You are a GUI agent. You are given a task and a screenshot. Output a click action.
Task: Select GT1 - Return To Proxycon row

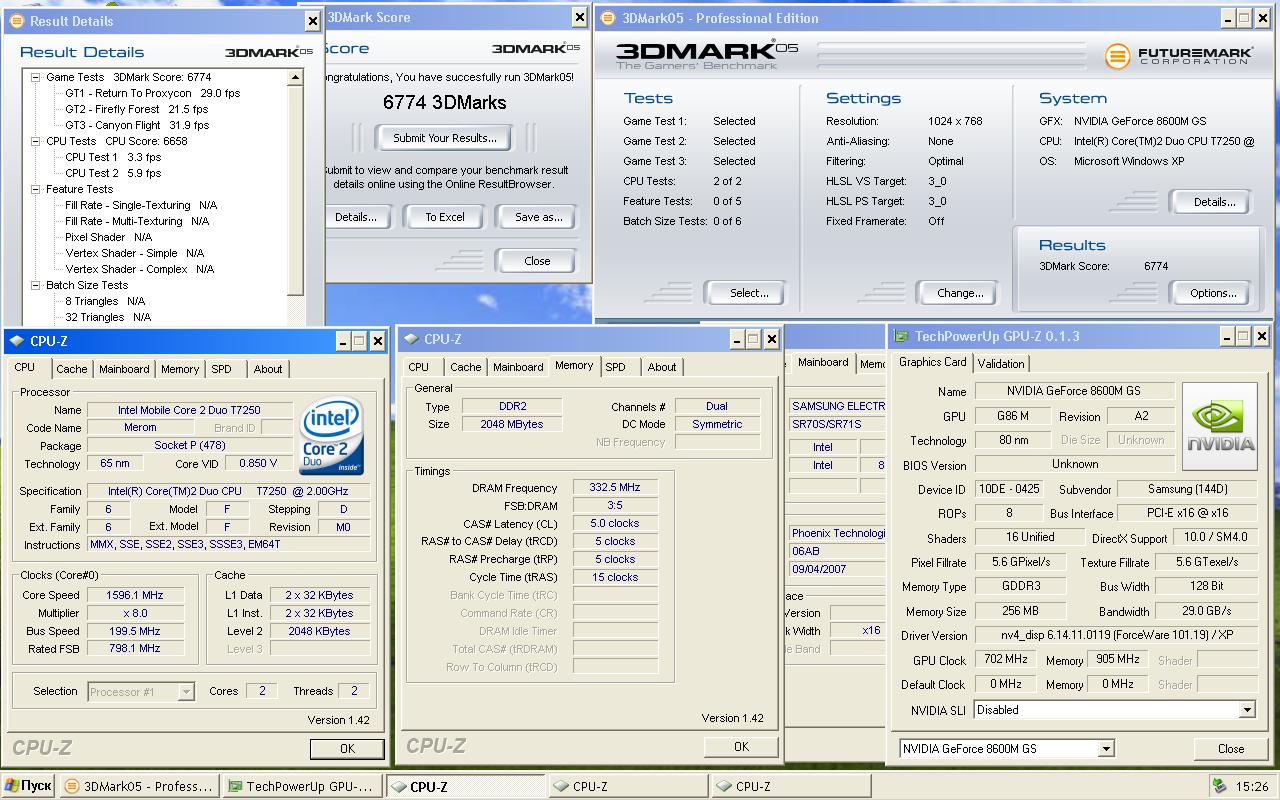point(153,93)
